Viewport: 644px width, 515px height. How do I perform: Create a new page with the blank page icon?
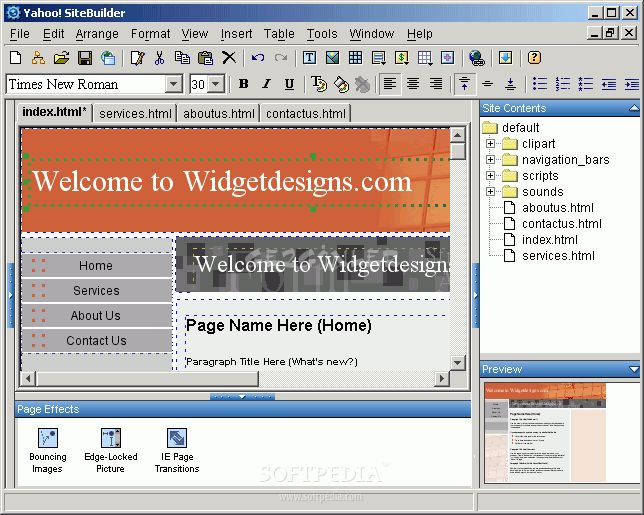point(16,58)
